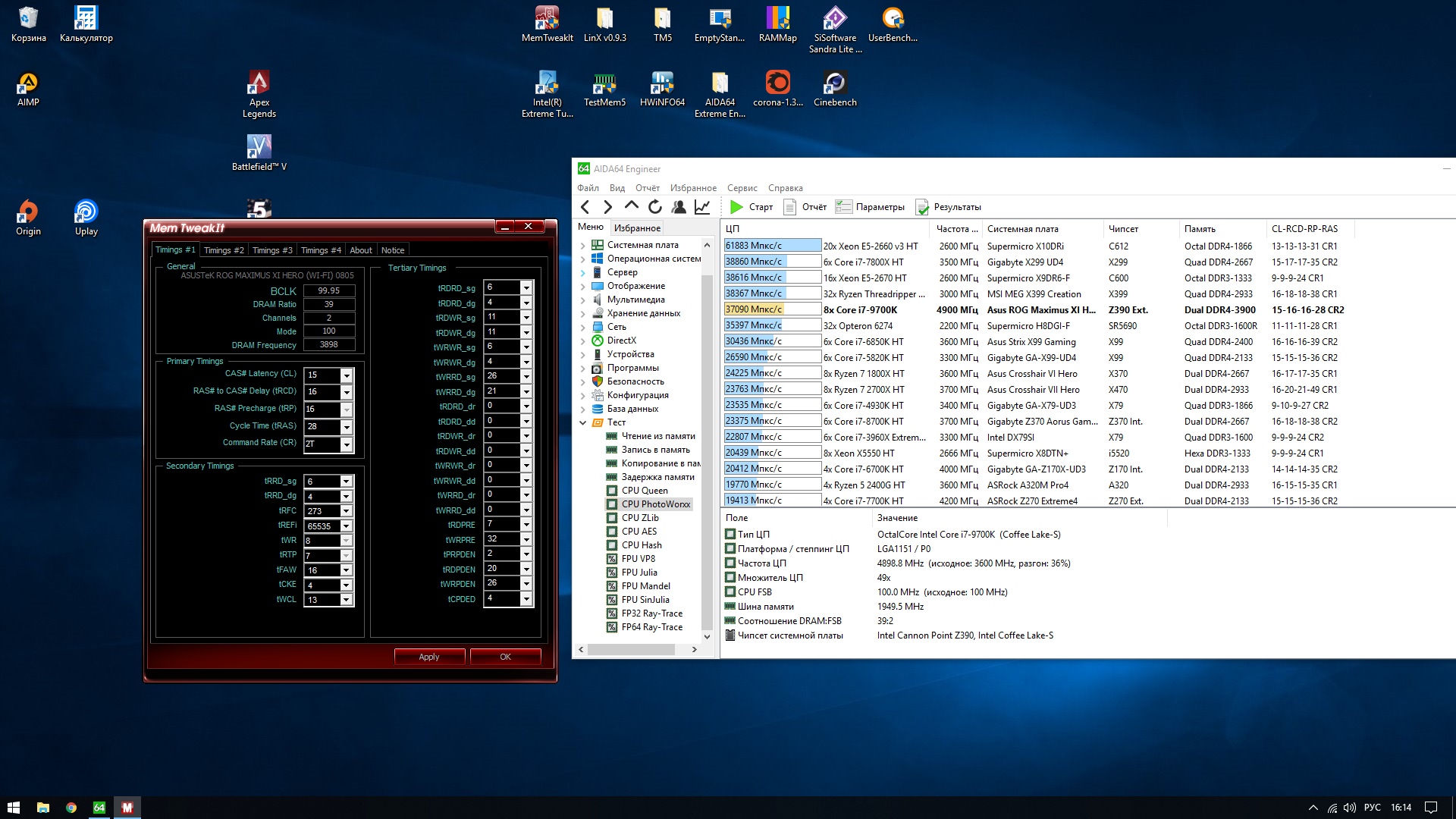Click the Параметры toolbar icon
This screenshot has width=1456, height=819.
coord(843,207)
